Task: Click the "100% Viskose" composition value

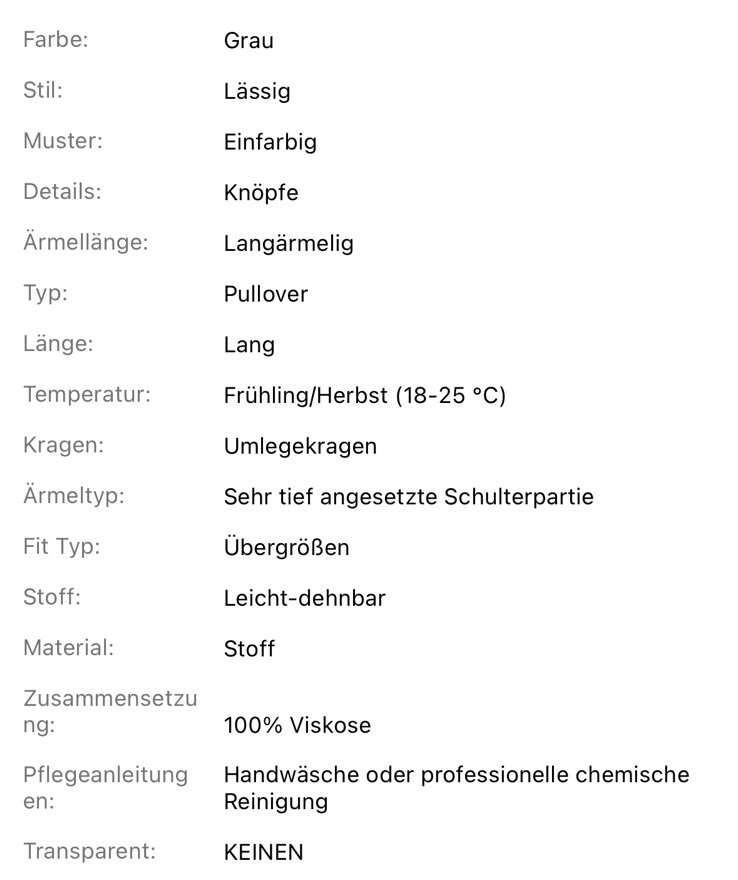Action: [x=297, y=725]
